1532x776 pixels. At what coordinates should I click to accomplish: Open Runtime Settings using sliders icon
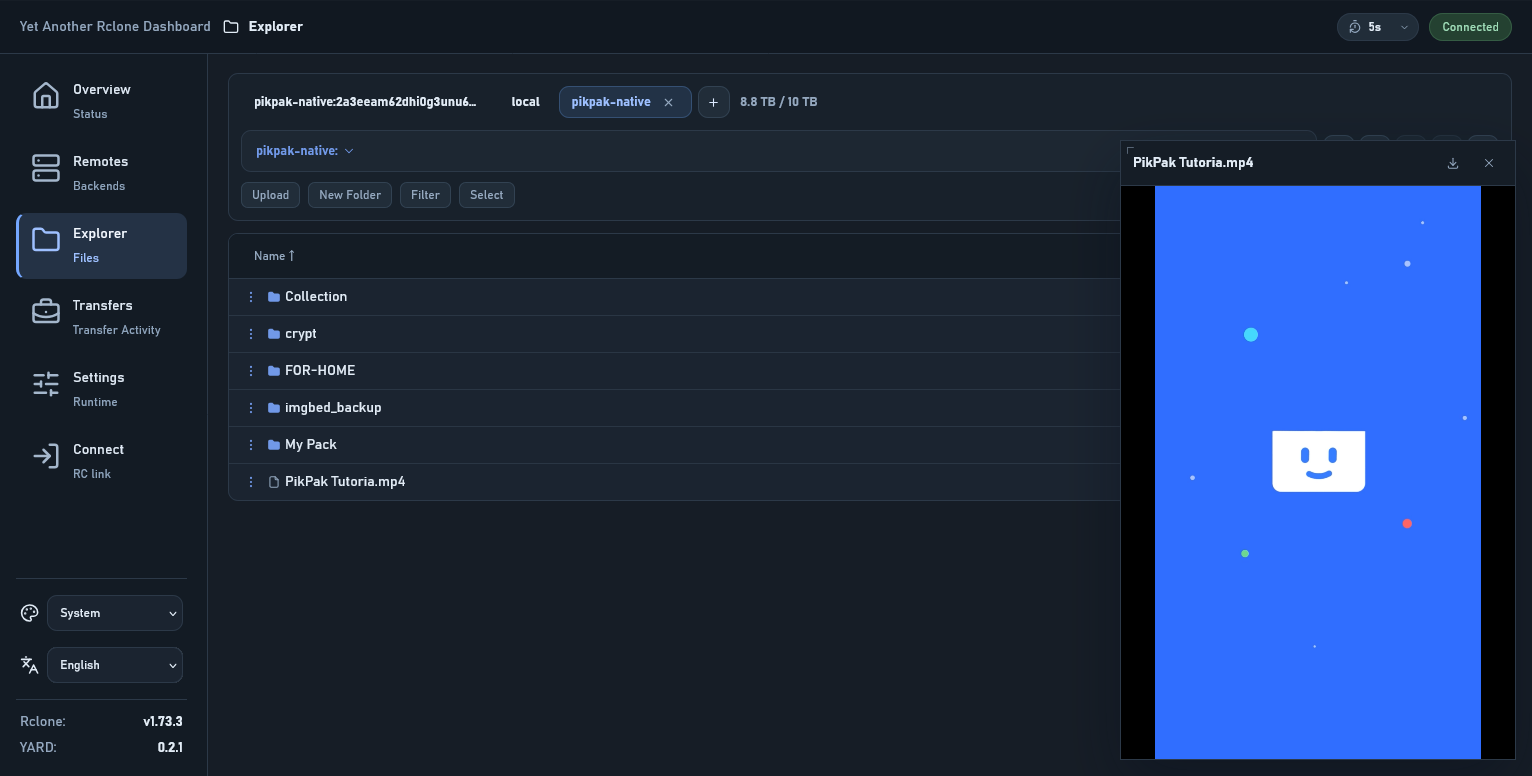click(x=46, y=383)
